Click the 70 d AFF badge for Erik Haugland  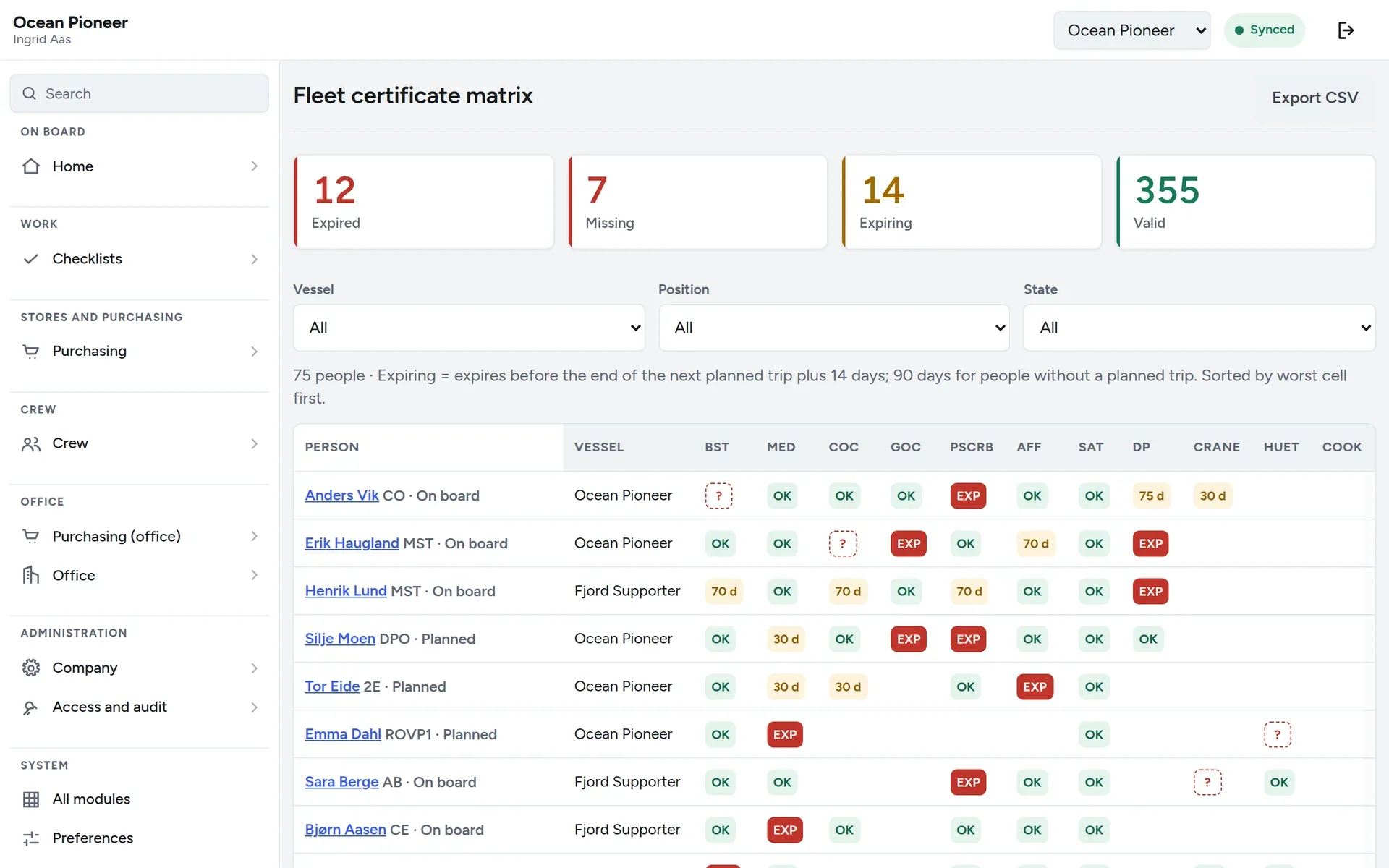click(1036, 544)
